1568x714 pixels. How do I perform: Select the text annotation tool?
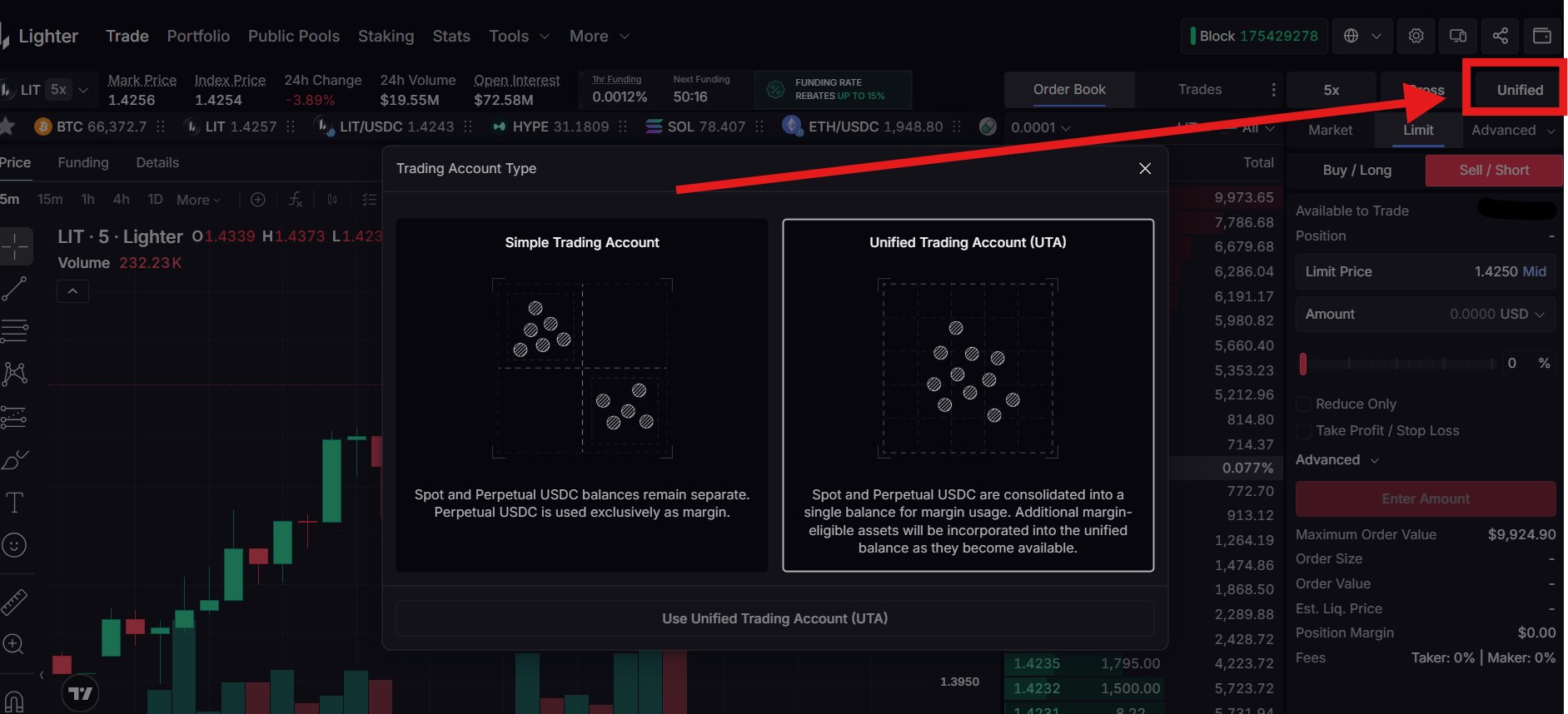tap(14, 503)
